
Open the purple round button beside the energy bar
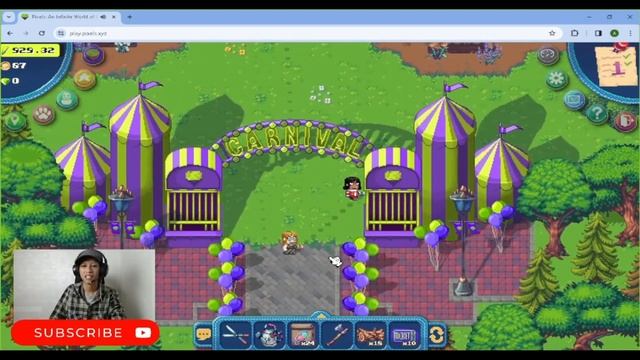click(x=93, y=56)
